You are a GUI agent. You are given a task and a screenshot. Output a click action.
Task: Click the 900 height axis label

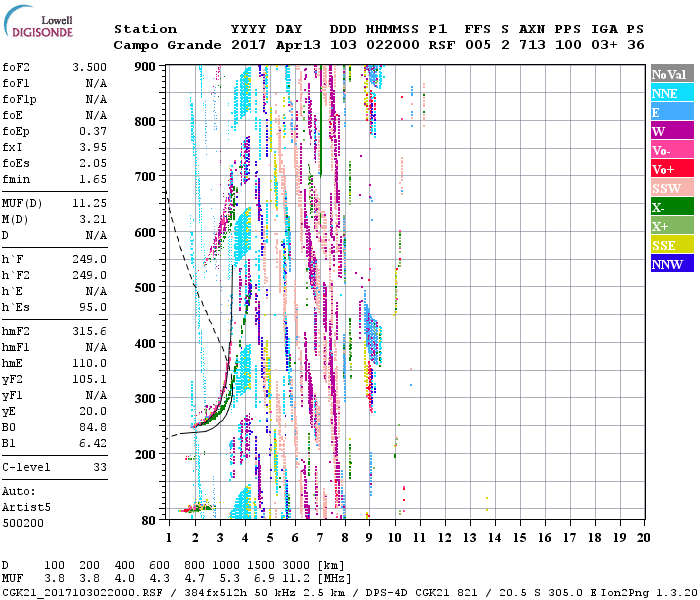click(146, 66)
